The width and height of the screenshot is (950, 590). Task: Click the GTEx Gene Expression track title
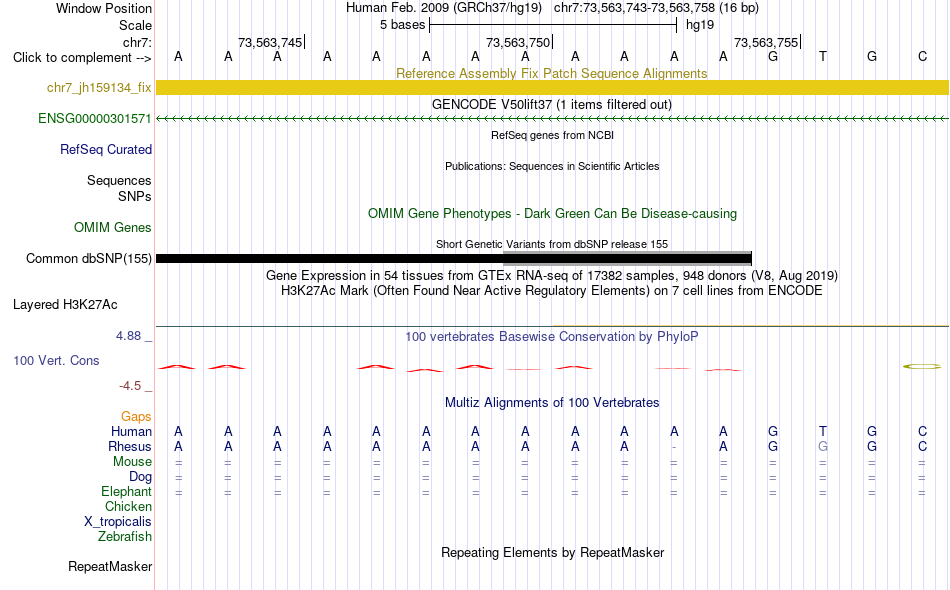(x=552, y=276)
